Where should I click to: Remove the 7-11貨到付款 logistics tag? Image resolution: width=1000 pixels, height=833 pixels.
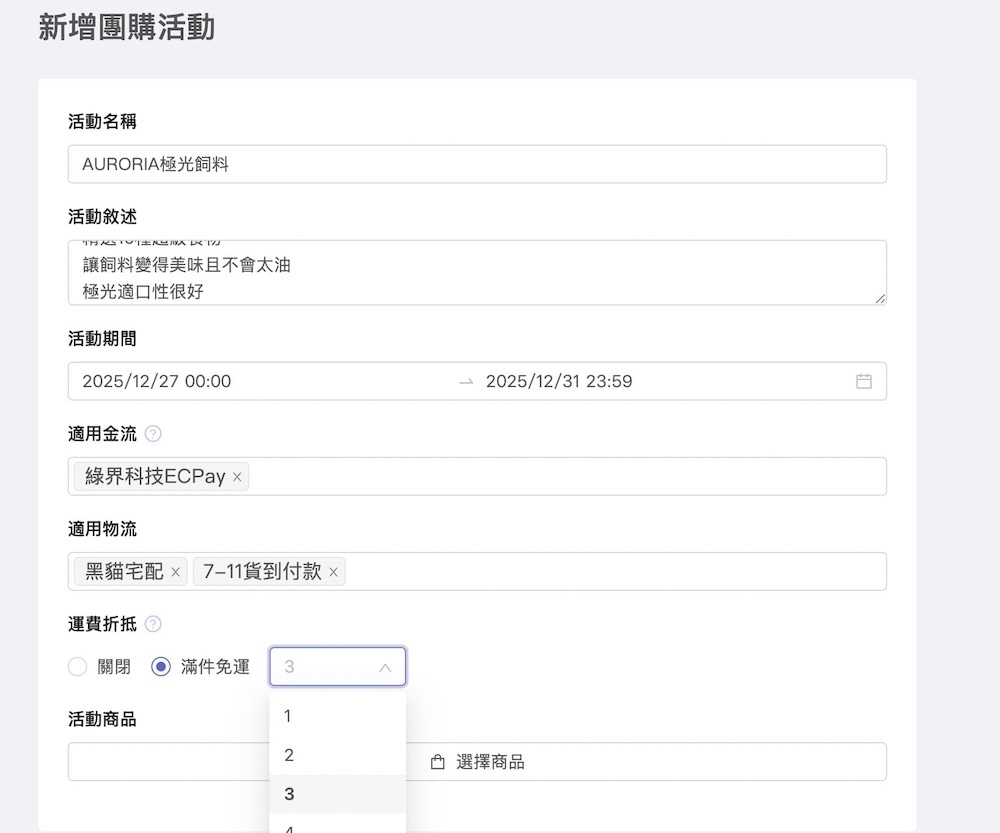click(x=333, y=572)
